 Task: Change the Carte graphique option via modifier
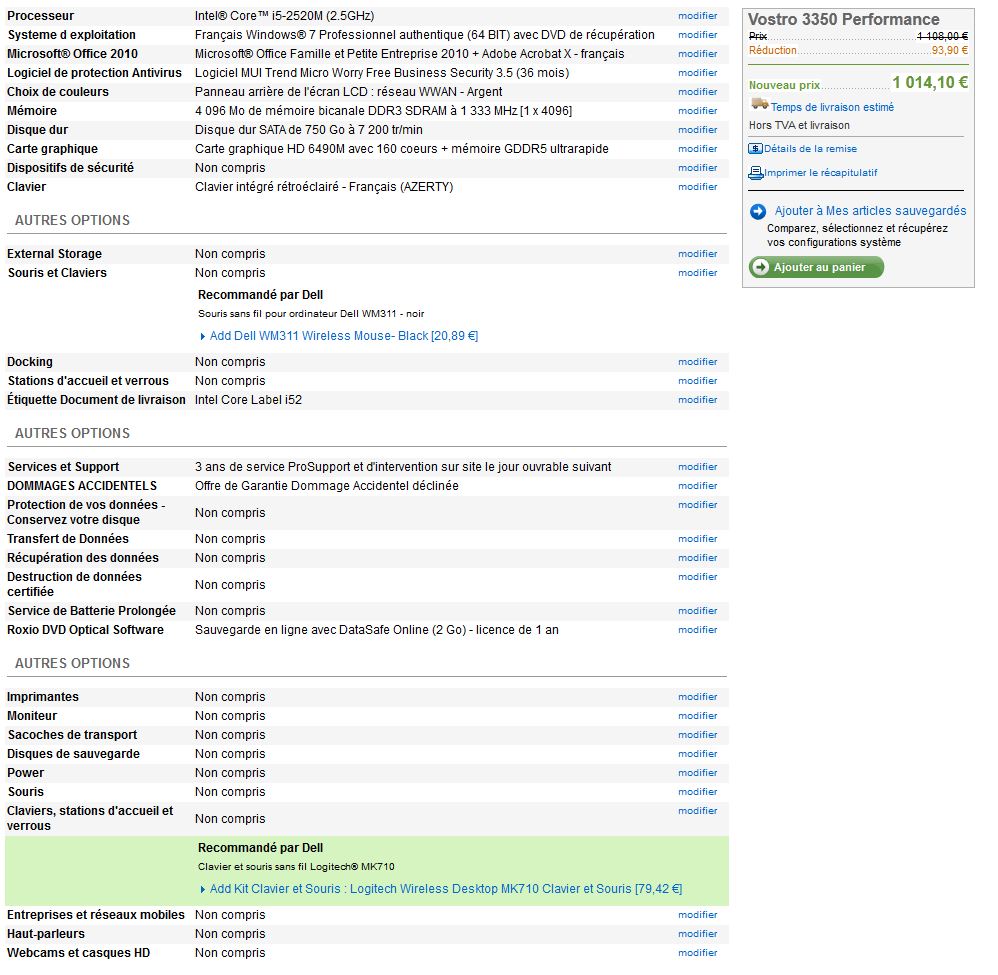[x=697, y=149]
